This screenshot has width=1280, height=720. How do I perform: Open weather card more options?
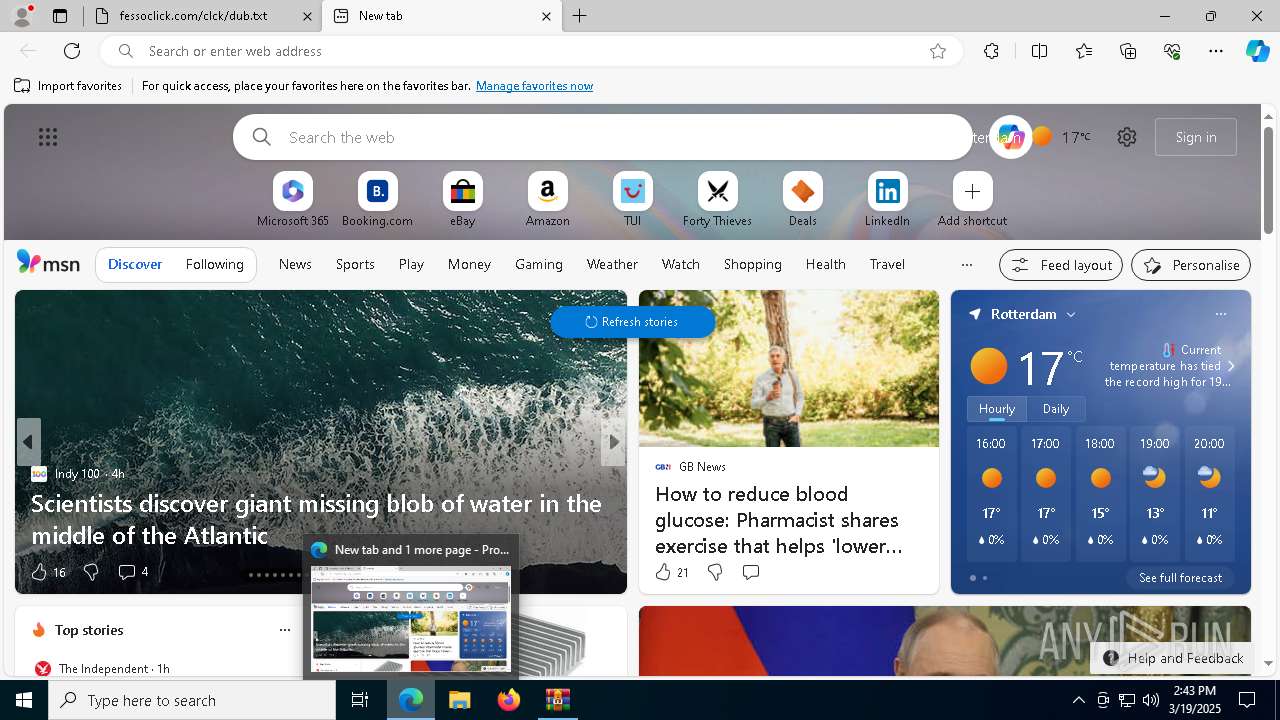click(1220, 314)
